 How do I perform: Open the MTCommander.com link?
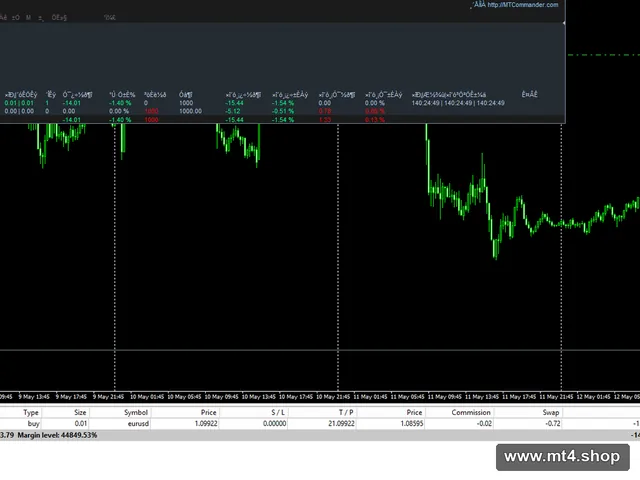522,5
